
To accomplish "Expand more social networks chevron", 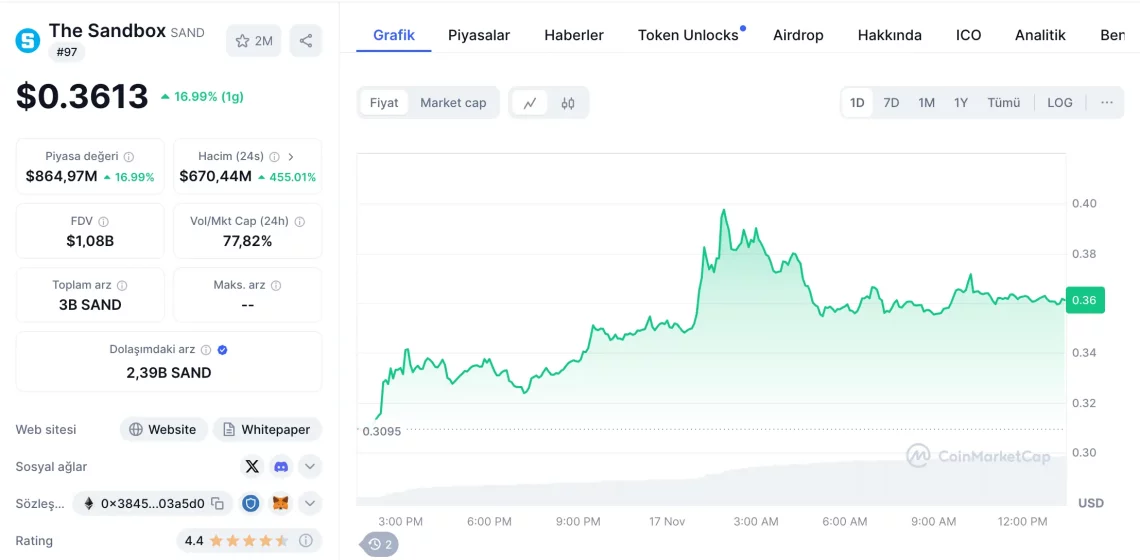I will coord(310,466).
